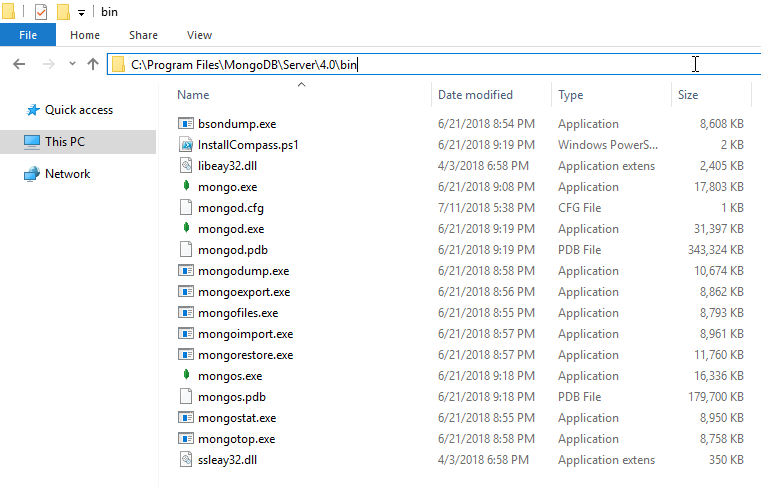This screenshot has height=487, width=761.
Task: Click the libeay32.dll file icon
Action: click(x=186, y=166)
